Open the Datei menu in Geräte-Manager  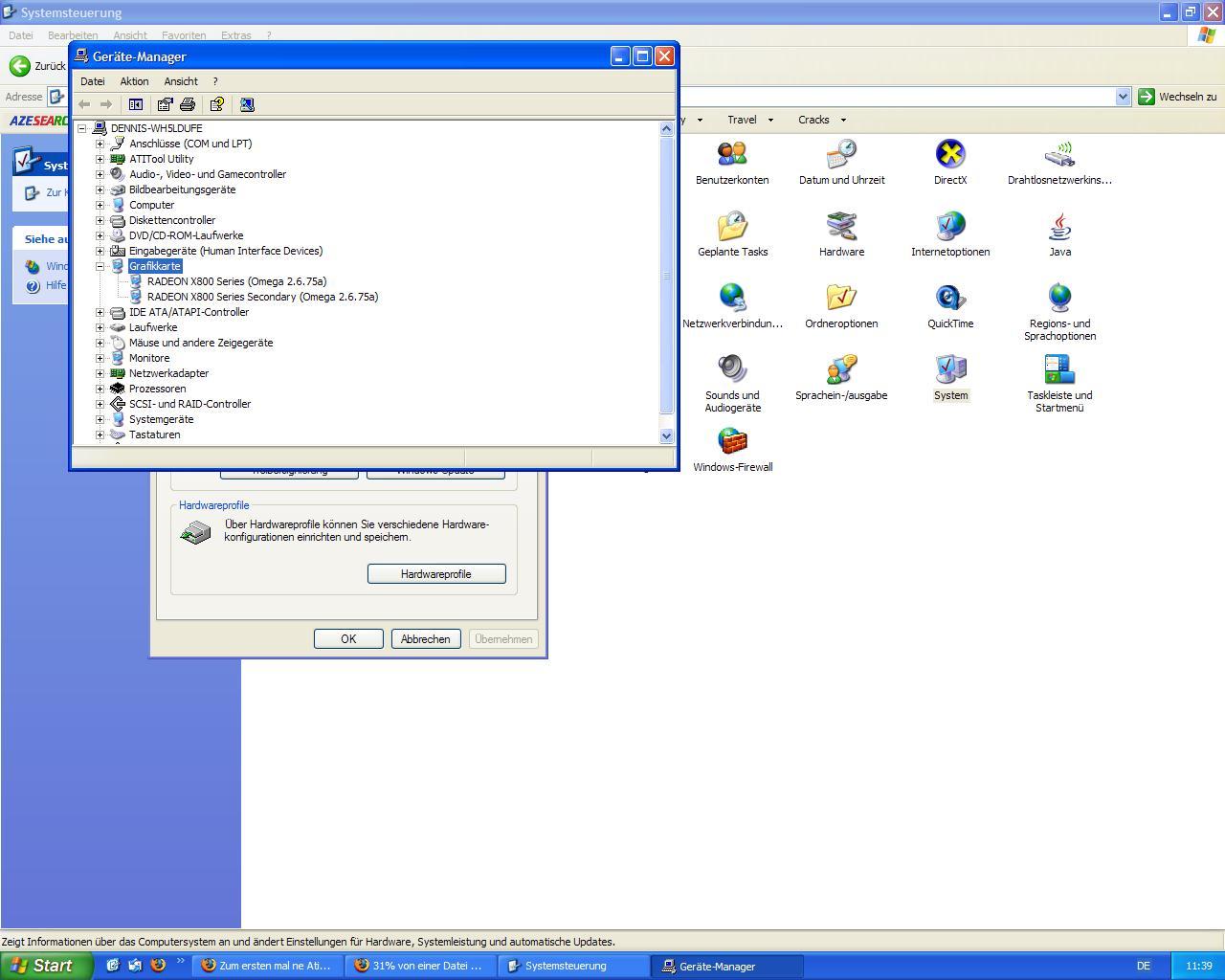(x=93, y=81)
